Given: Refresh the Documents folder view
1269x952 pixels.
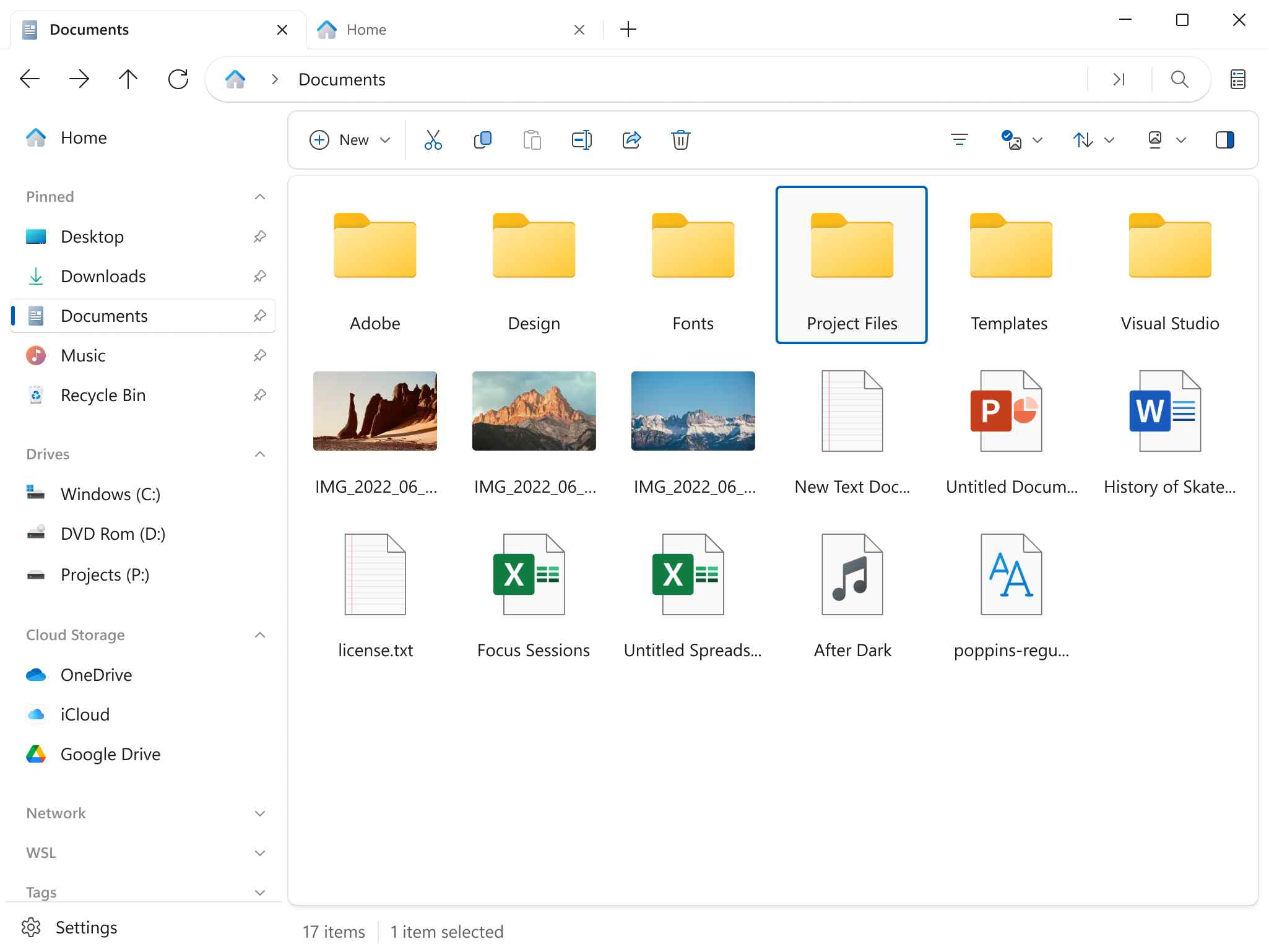Looking at the screenshot, I should [x=178, y=79].
